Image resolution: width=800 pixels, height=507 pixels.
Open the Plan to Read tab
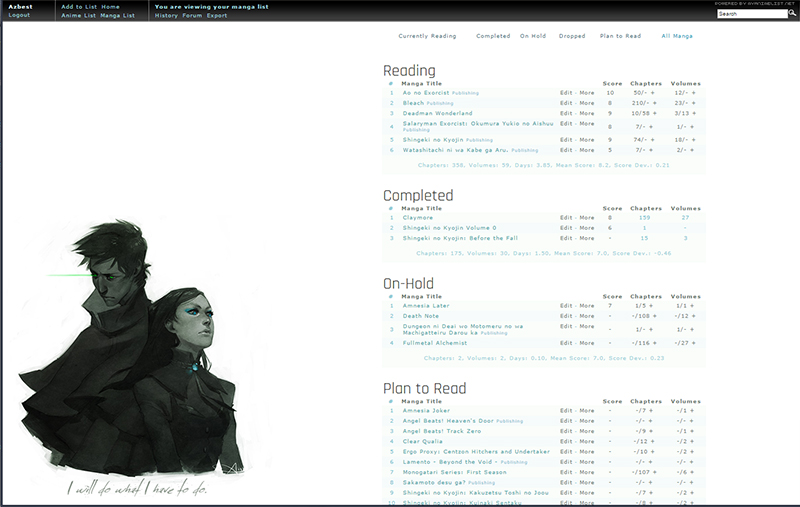[620, 36]
